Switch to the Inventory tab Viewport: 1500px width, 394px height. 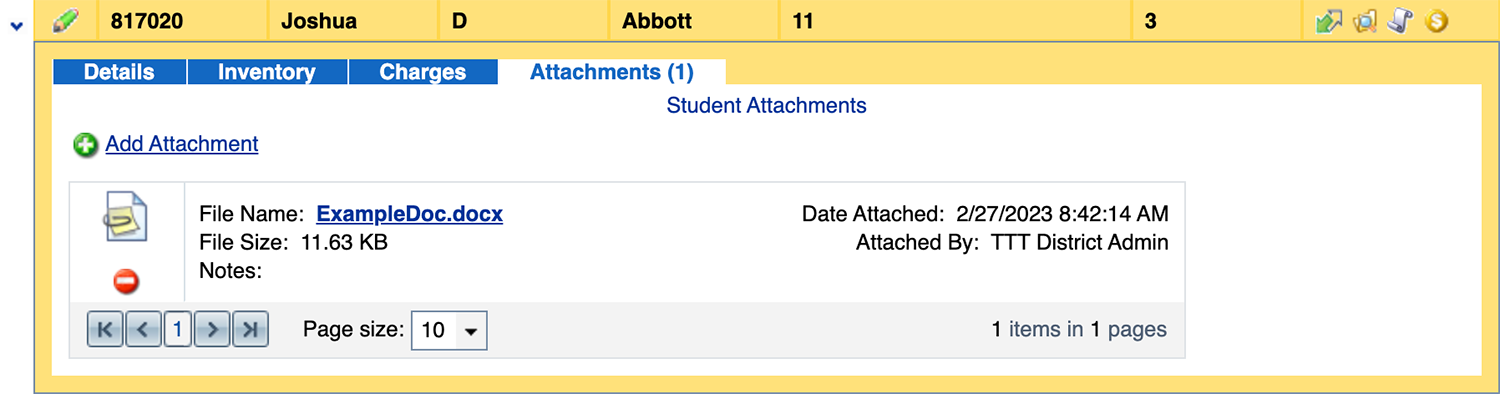[267, 72]
